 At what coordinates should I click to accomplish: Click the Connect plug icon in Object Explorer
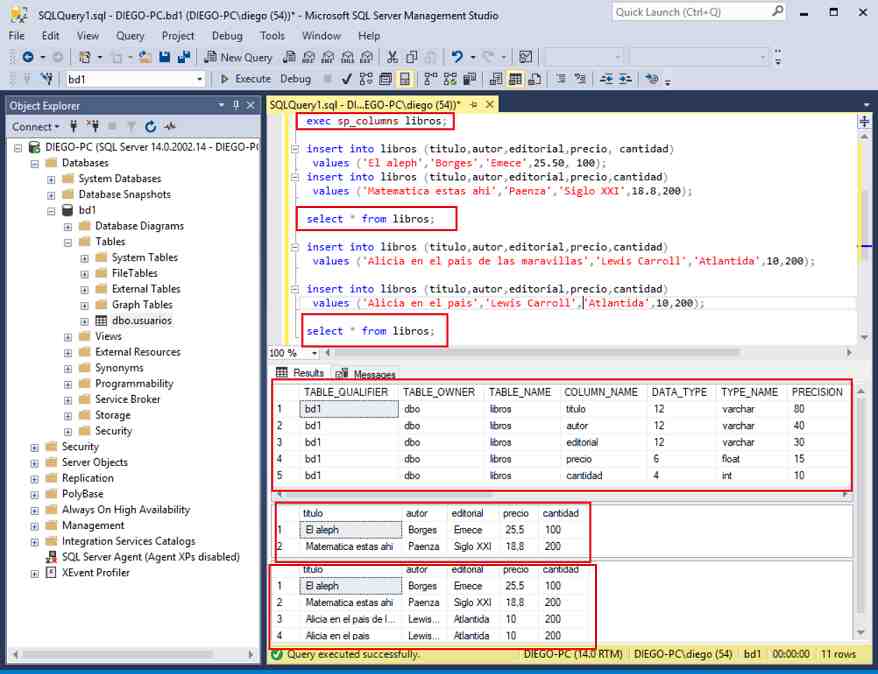pos(74,127)
